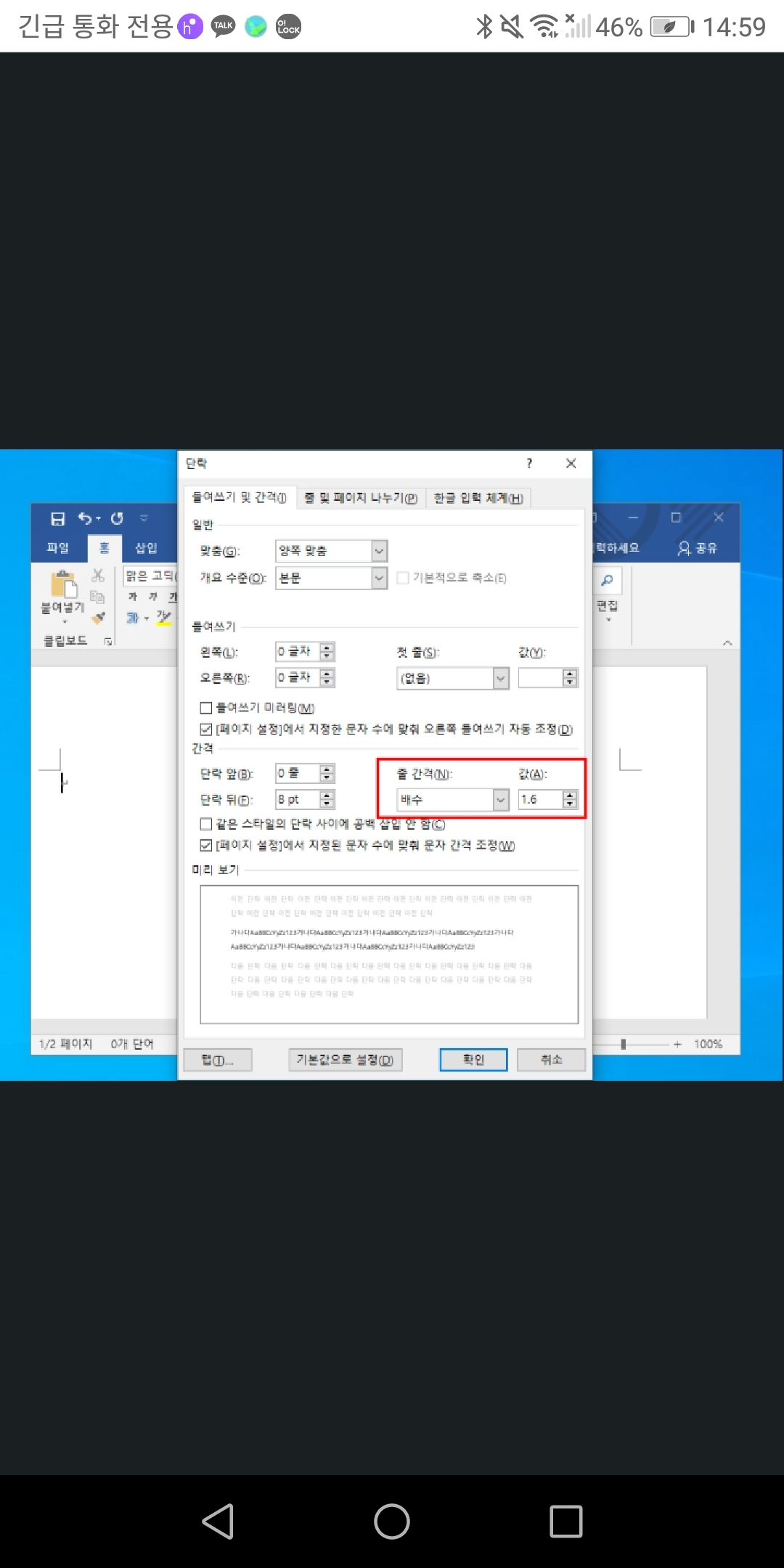Click the Redo icon in Word's title bar
The width and height of the screenshot is (784, 1568).
pos(117,518)
